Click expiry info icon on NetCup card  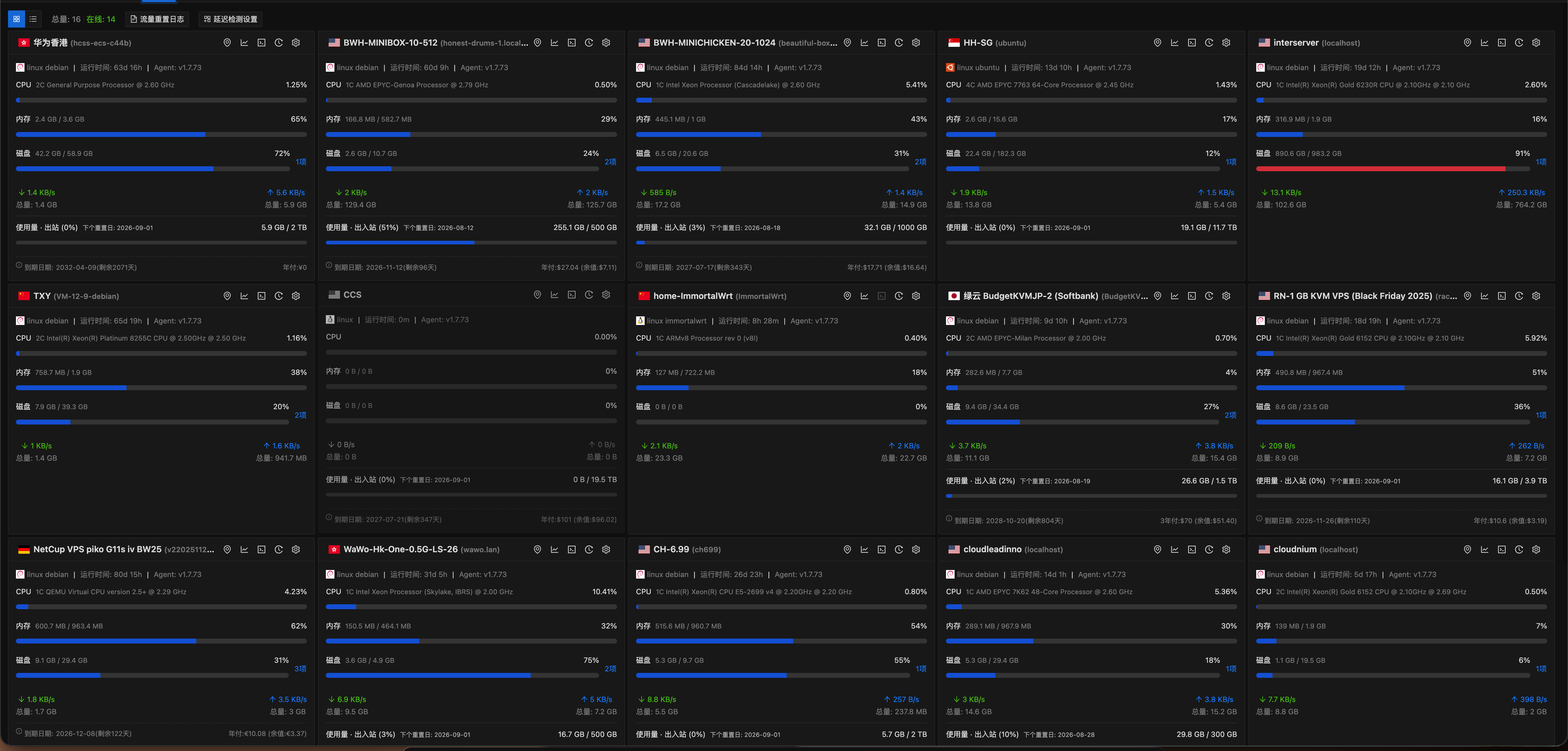point(19,731)
